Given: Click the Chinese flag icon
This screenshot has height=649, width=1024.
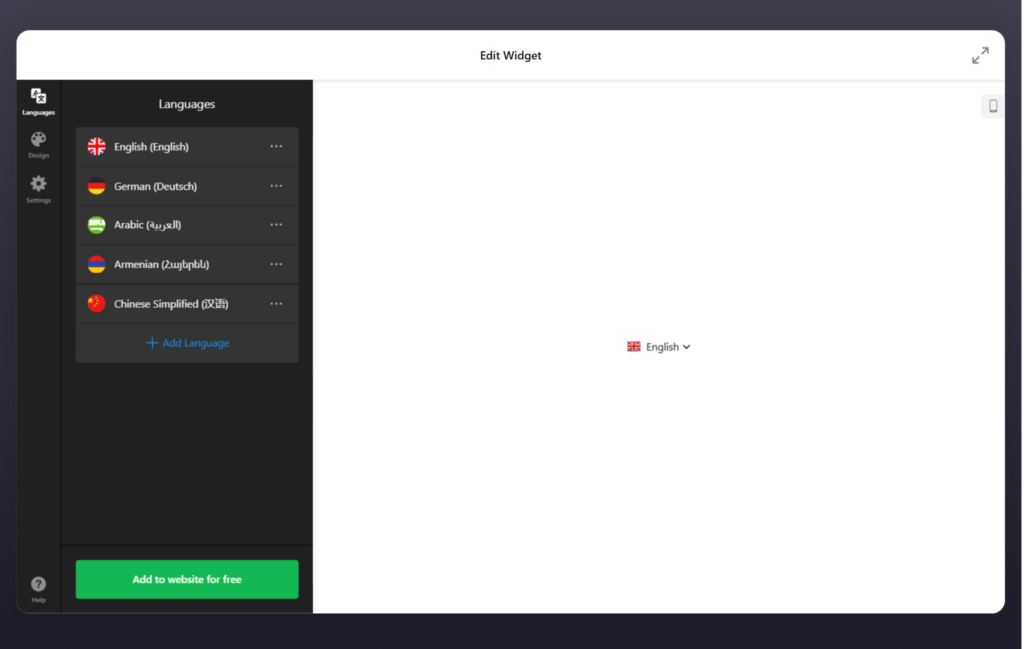Looking at the screenshot, I should click(96, 303).
